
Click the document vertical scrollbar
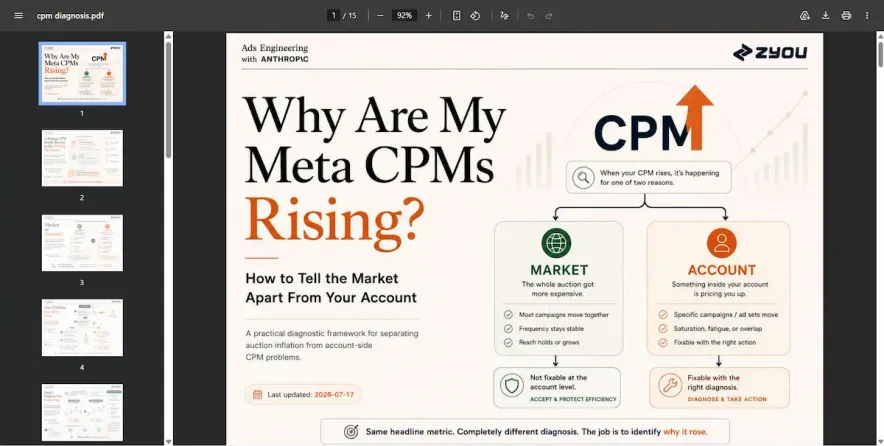[880, 55]
